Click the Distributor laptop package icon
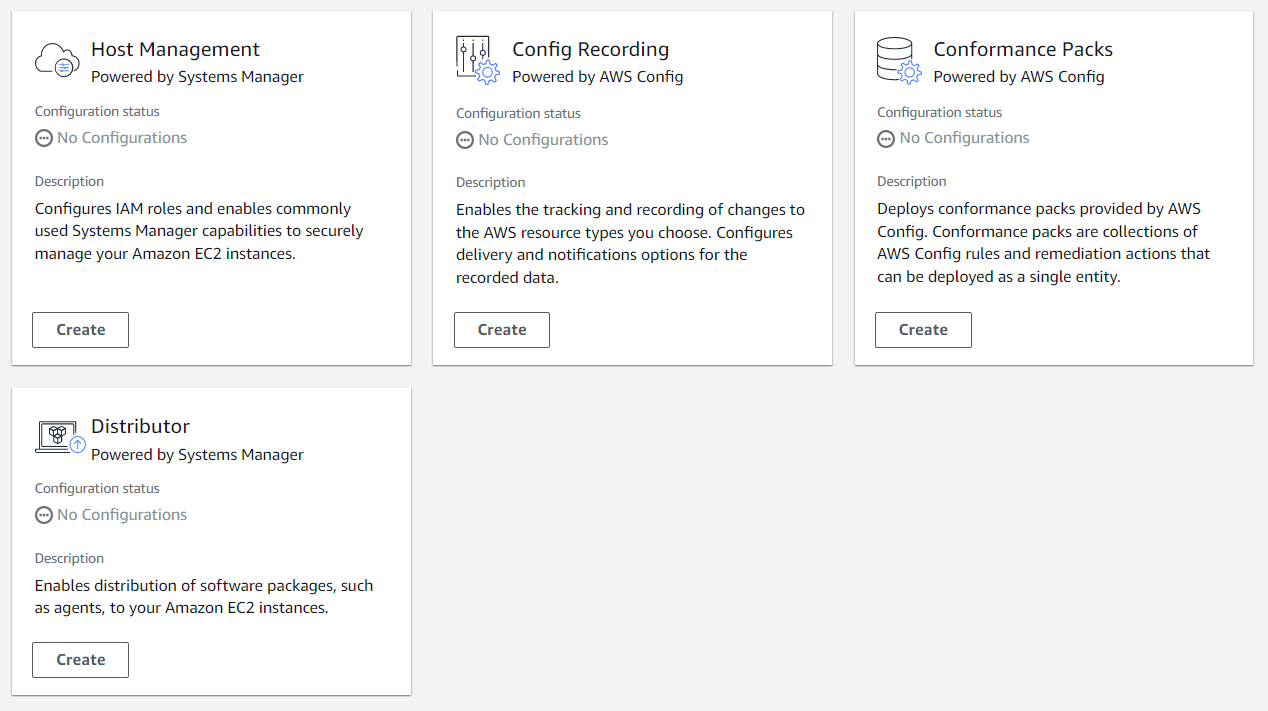1268x711 pixels. (60, 437)
